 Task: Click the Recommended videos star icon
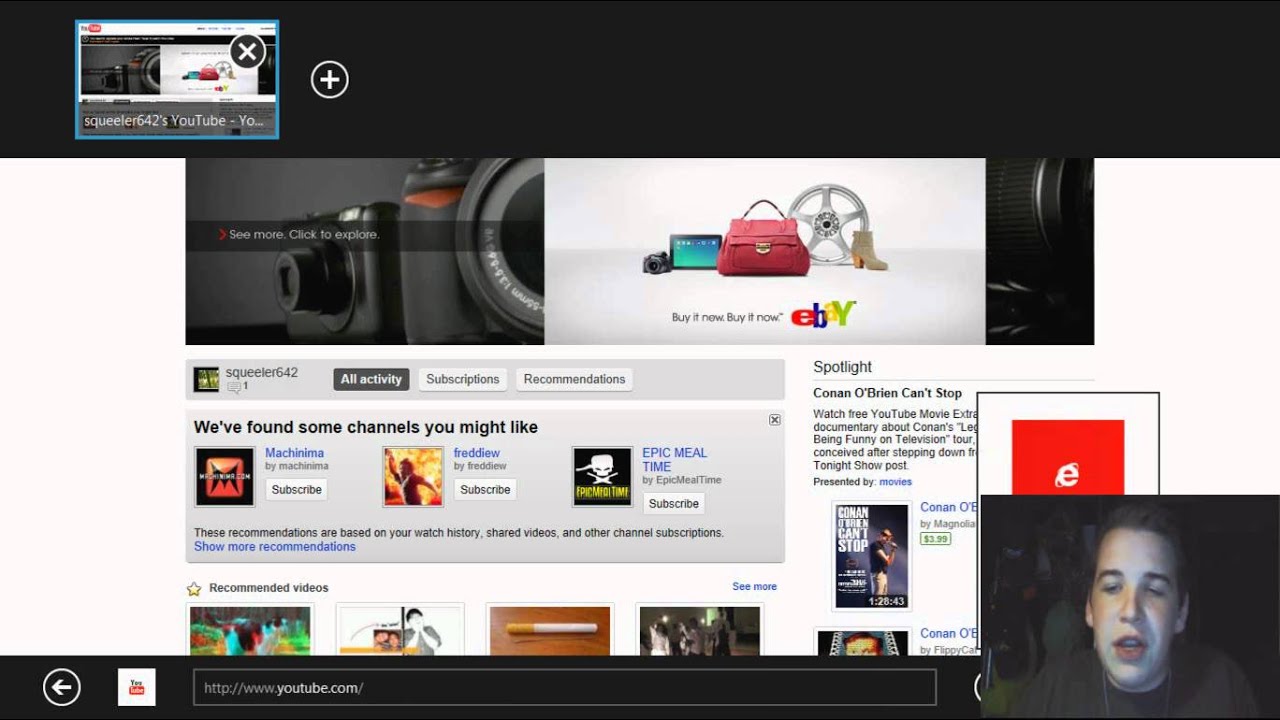(194, 589)
